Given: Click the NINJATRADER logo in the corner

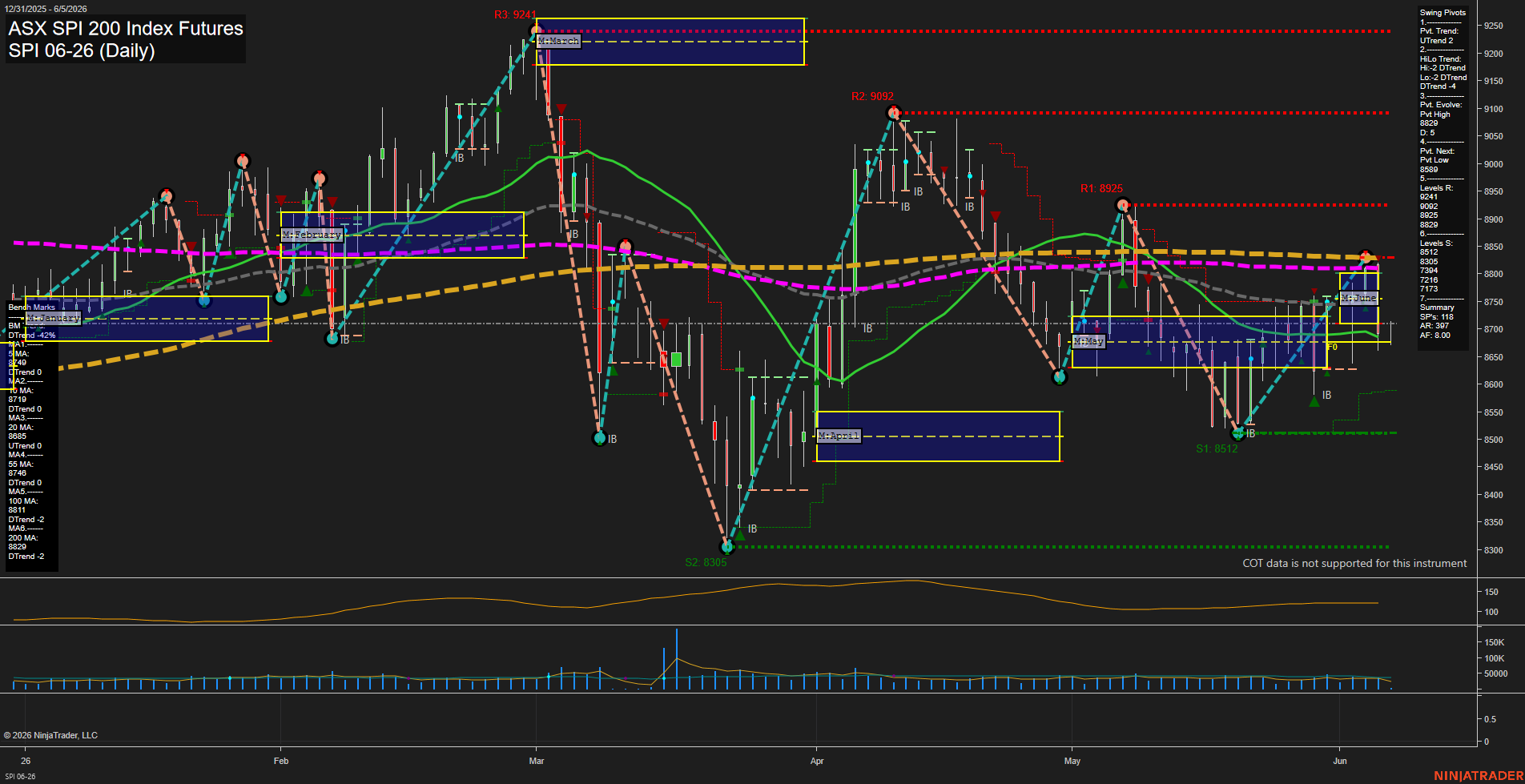Looking at the screenshot, I should point(1479,776).
